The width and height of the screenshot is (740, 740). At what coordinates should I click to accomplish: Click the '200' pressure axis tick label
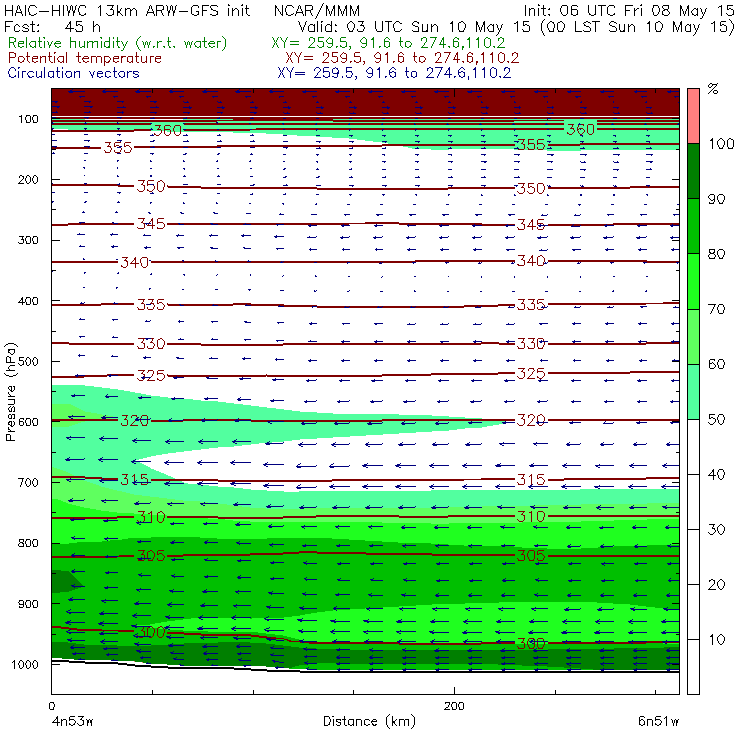click(28, 179)
